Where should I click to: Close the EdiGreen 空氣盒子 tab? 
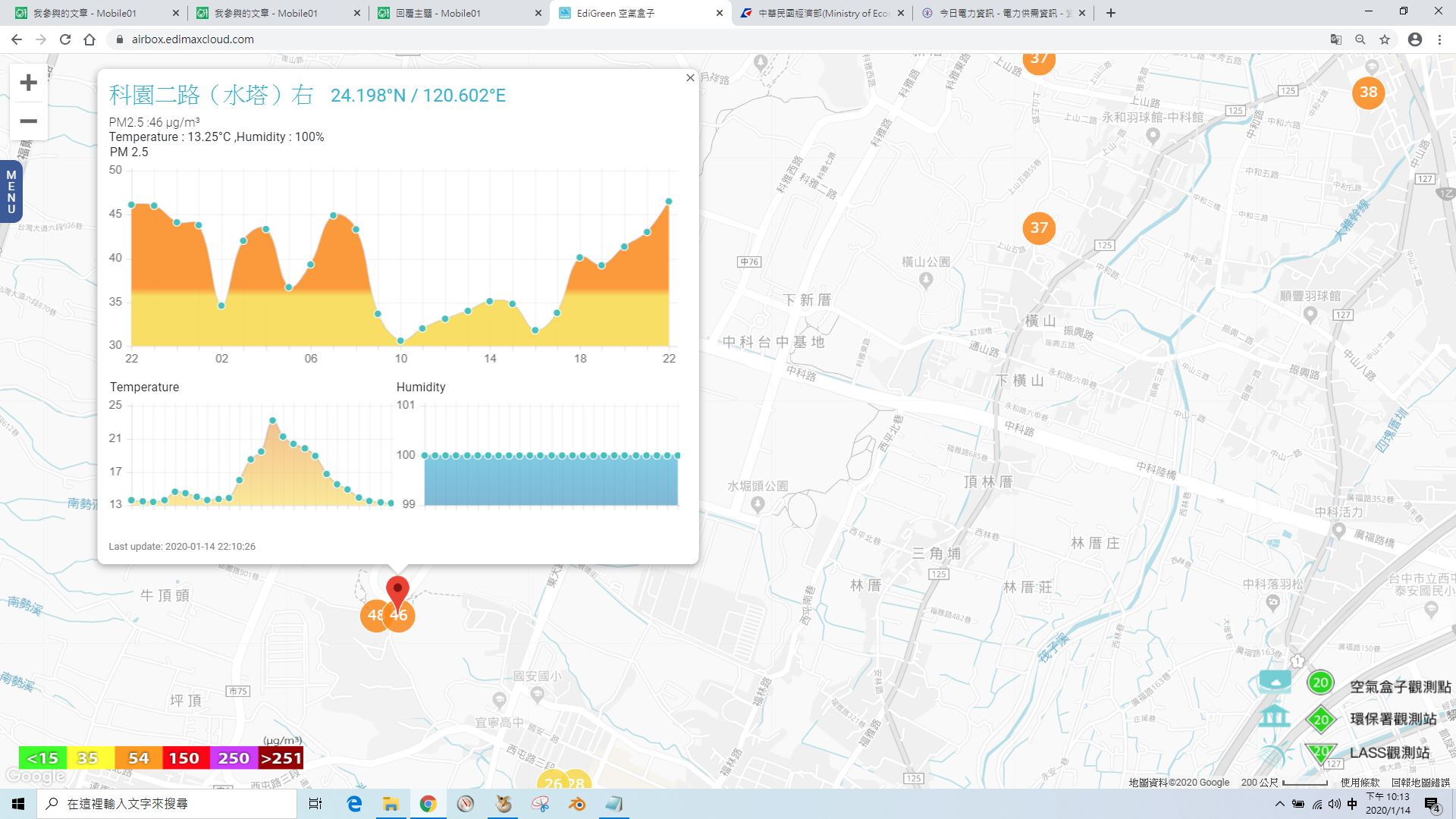click(720, 13)
